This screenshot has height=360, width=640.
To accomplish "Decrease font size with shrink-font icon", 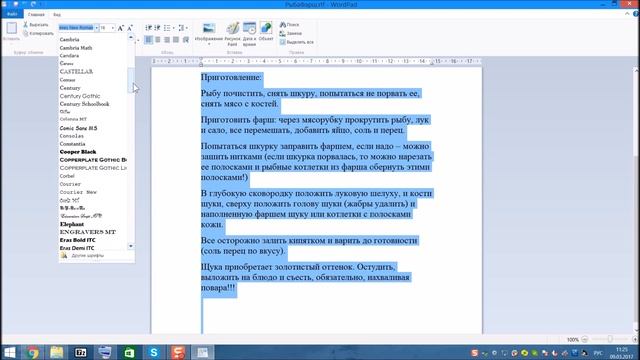I will pos(130,28).
